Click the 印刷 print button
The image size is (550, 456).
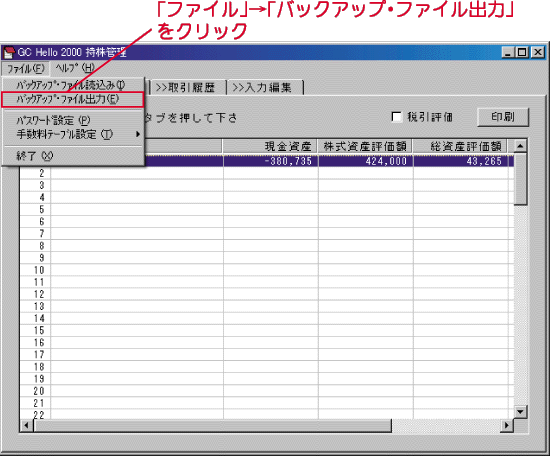click(503, 117)
